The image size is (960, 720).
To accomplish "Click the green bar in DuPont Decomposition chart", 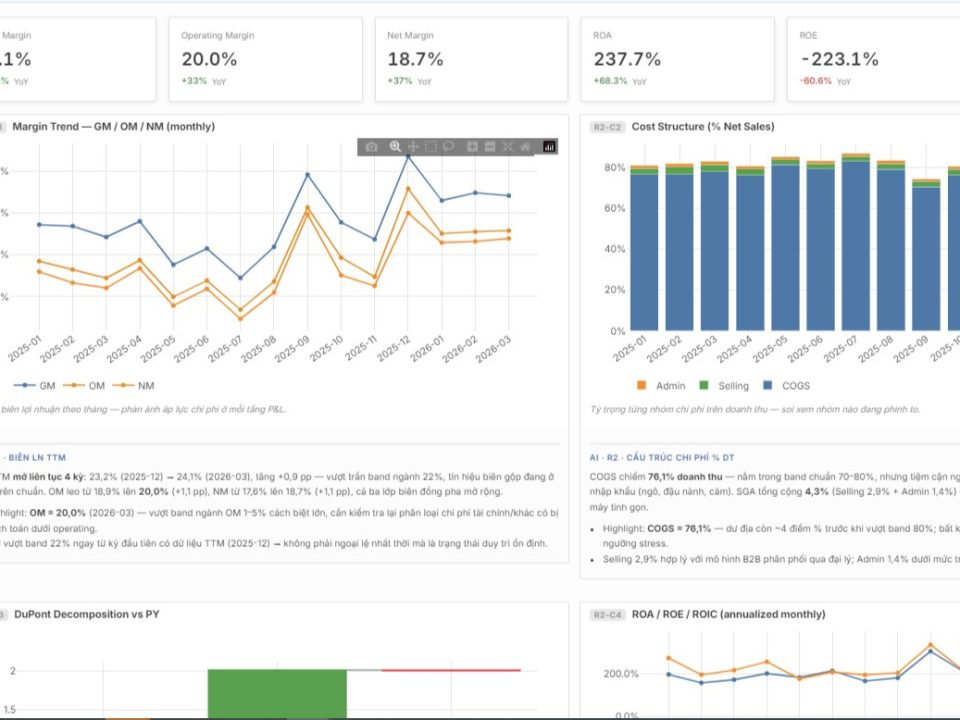I will [277, 694].
